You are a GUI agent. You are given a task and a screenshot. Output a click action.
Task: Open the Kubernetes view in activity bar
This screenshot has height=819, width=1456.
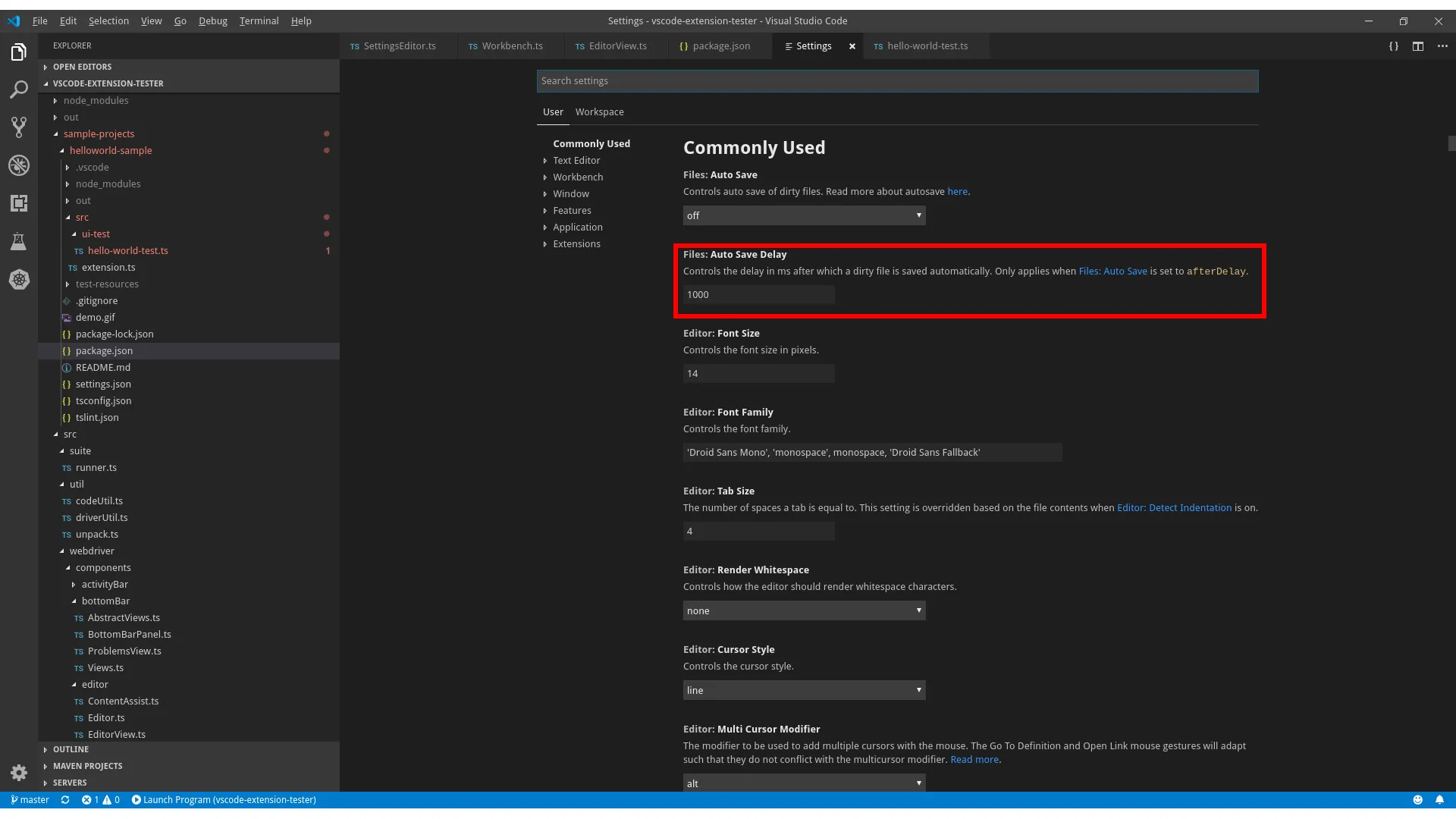click(19, 279)
